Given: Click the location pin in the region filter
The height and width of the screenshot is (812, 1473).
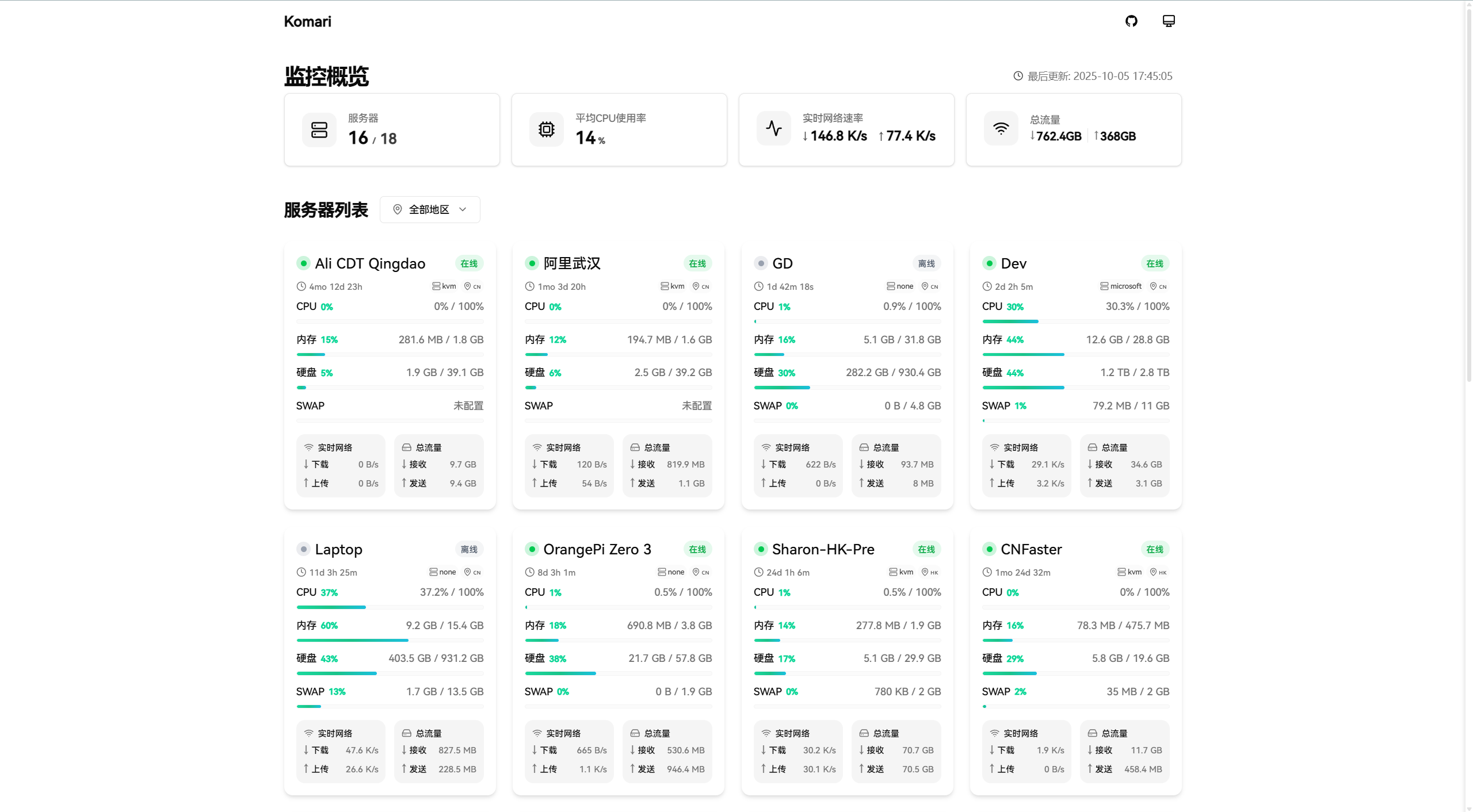Looking at the screenshot, I should click(x=398, y=209).
